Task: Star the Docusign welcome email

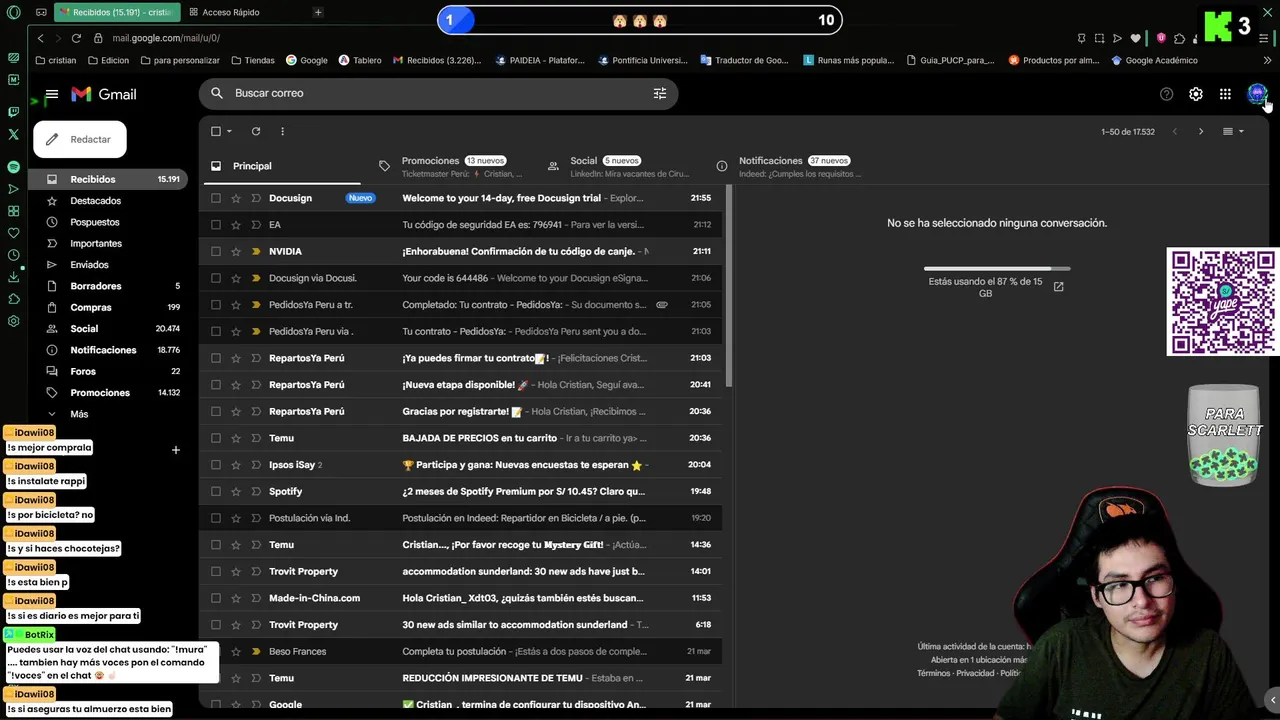Action: (x=236, y=198)
